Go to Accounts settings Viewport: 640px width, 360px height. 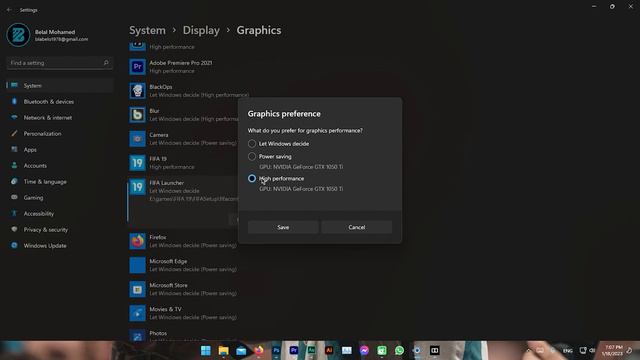click(x=60, y=165)
